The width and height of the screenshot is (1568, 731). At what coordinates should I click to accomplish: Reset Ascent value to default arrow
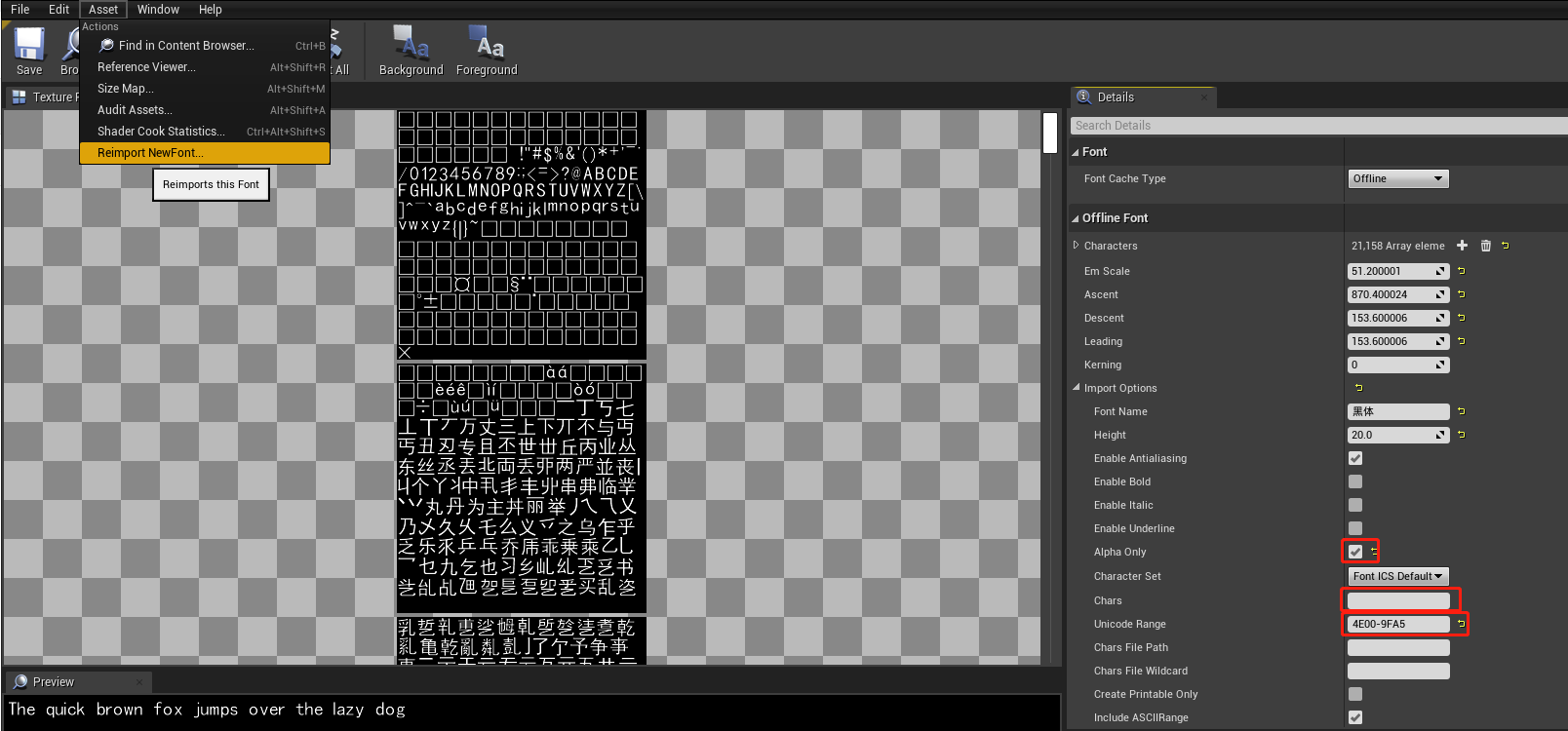point(1462,294)
